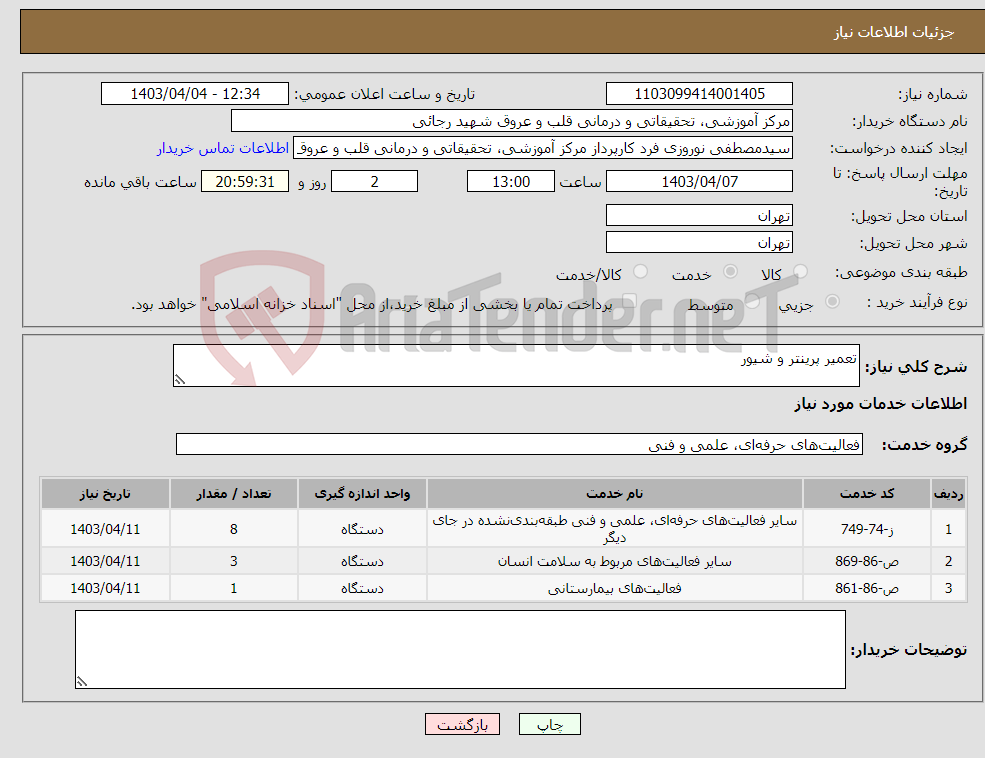Click the Islamic treasury payment note text
The width and height of the screenshot is (985, 758).
[371, 305]
